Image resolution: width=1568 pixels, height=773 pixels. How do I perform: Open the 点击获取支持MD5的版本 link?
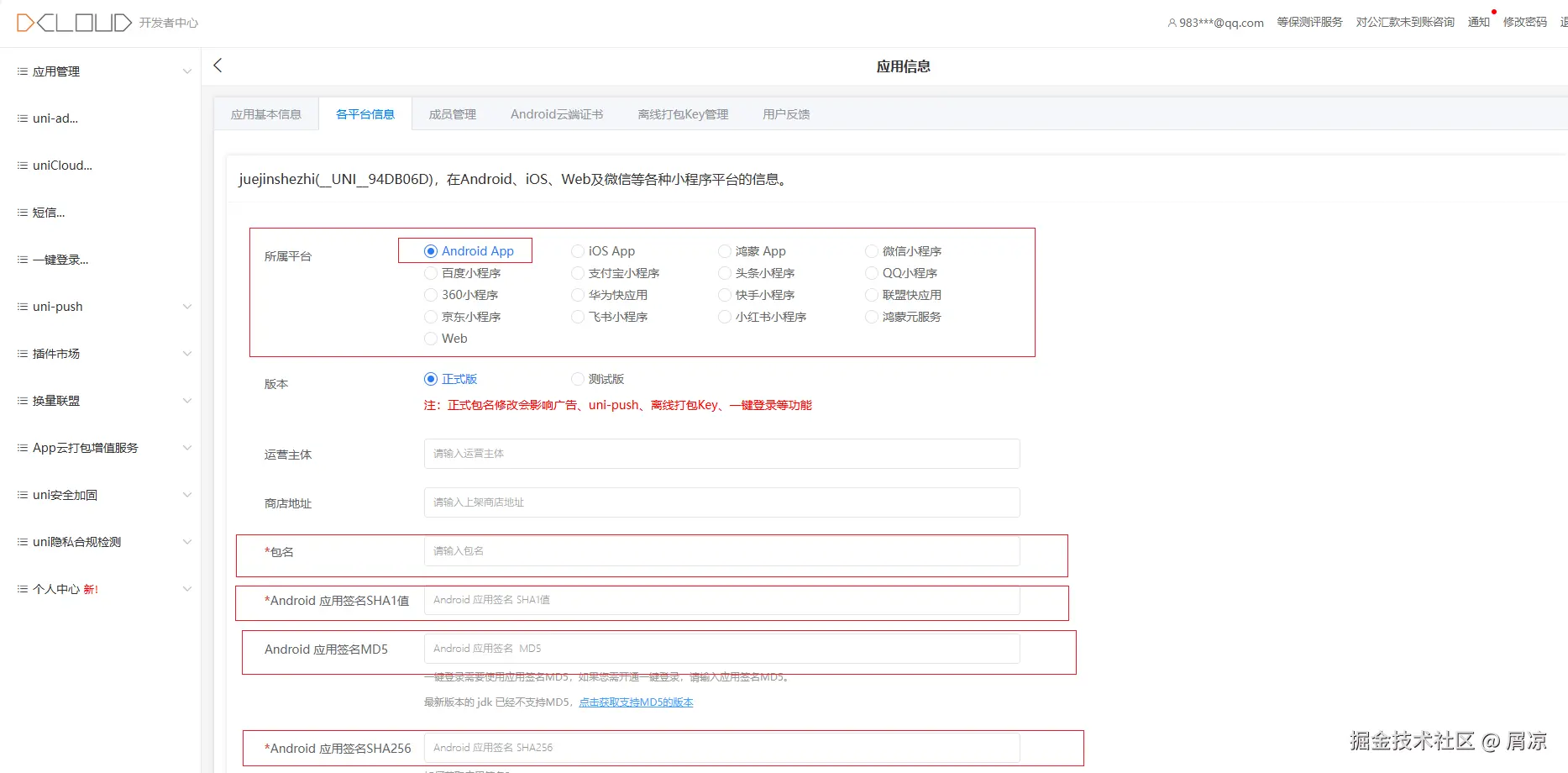point(636,702)
